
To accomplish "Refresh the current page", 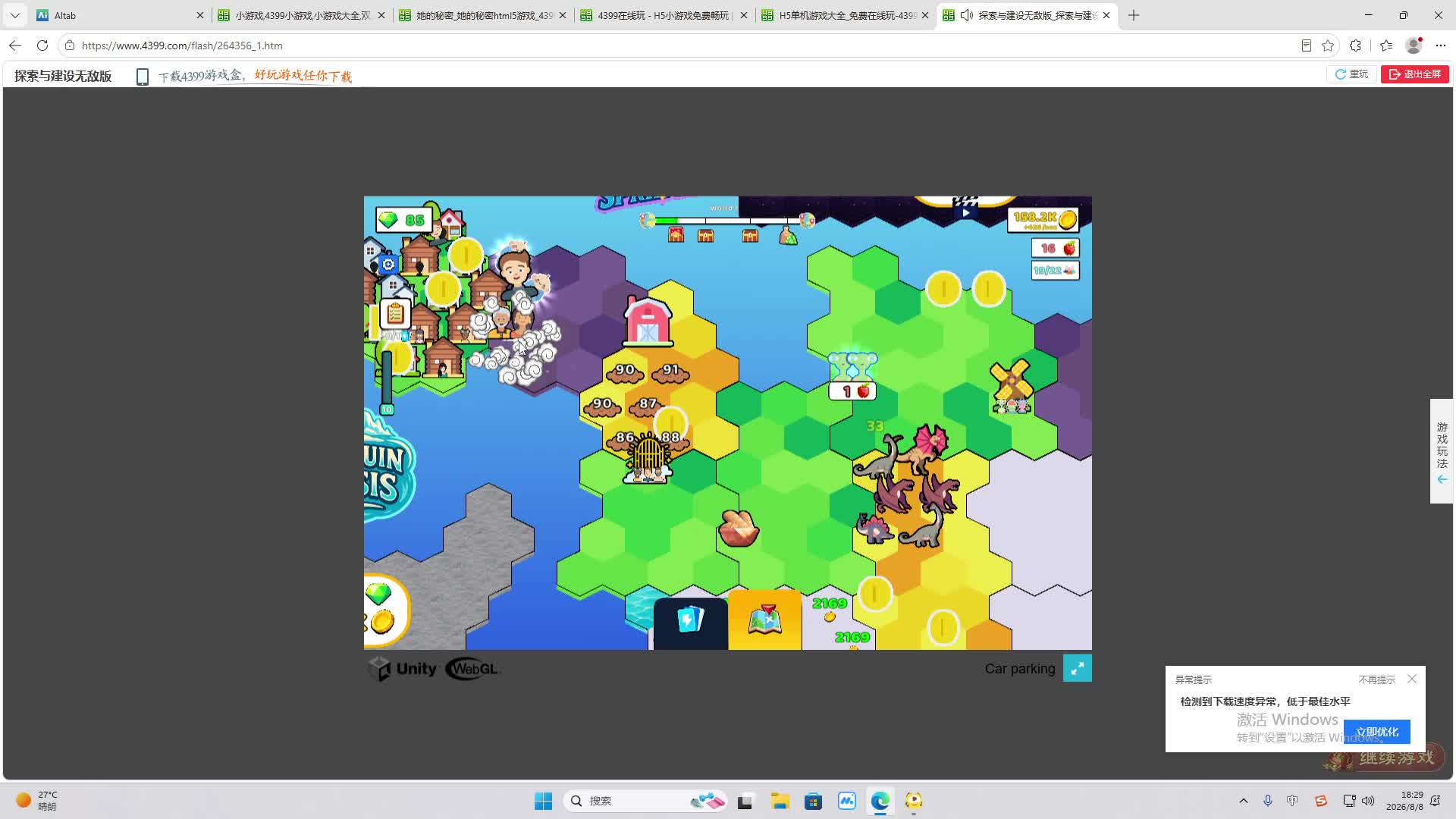I will point(42,45).
